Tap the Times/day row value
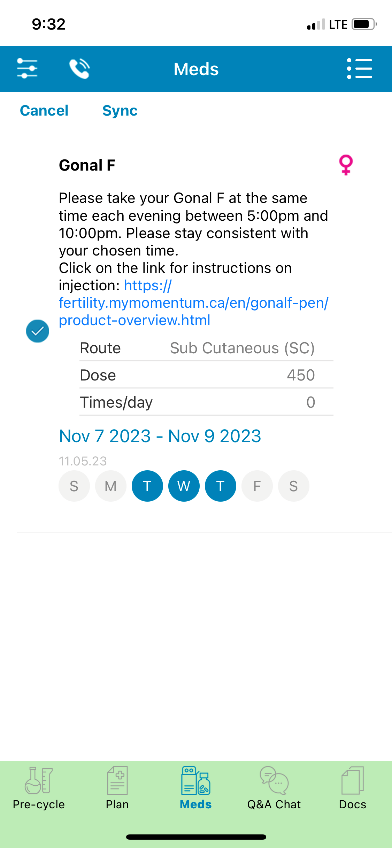Image resolution: width=392 pixels, height=848 pixels. click(310, 402)
